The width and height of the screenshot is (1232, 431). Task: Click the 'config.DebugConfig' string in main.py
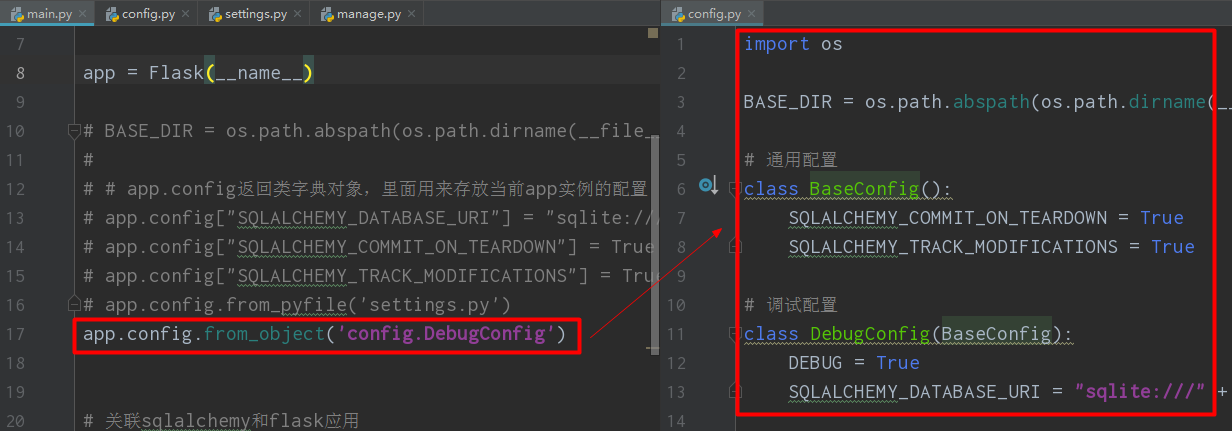(x=448, y=333)
